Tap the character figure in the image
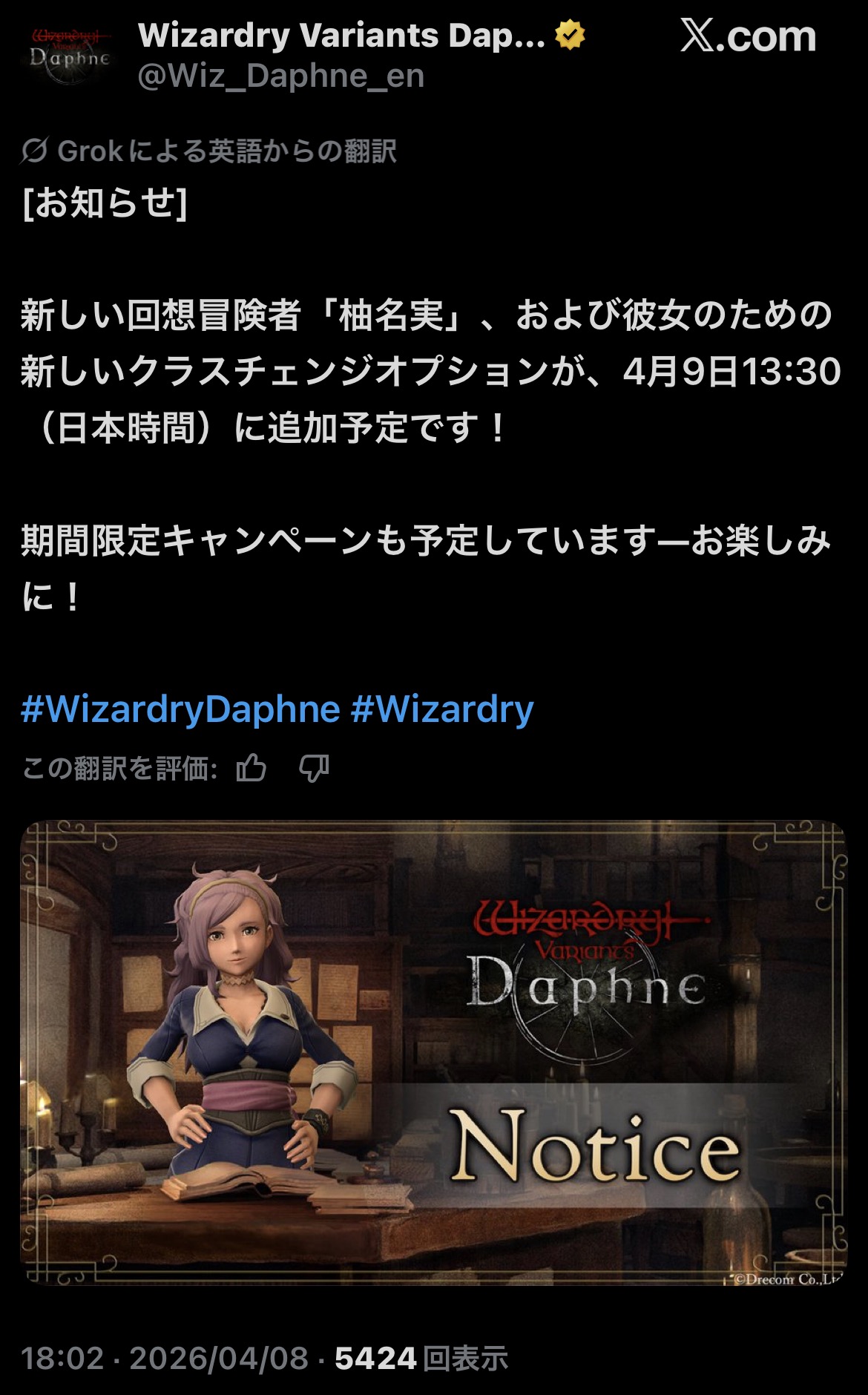The height and width of the screenshot is (1395, 868). click(x=245, y=1039)
